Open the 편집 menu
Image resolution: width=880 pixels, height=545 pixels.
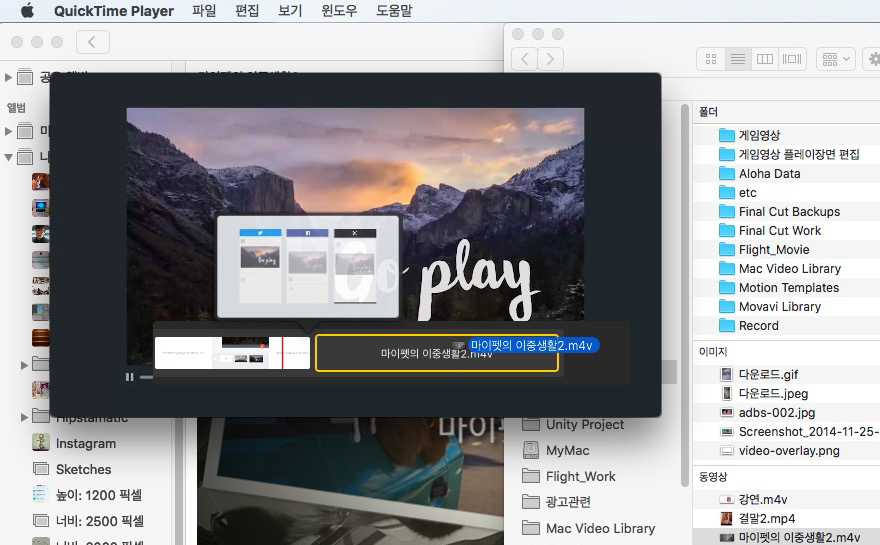247,11
